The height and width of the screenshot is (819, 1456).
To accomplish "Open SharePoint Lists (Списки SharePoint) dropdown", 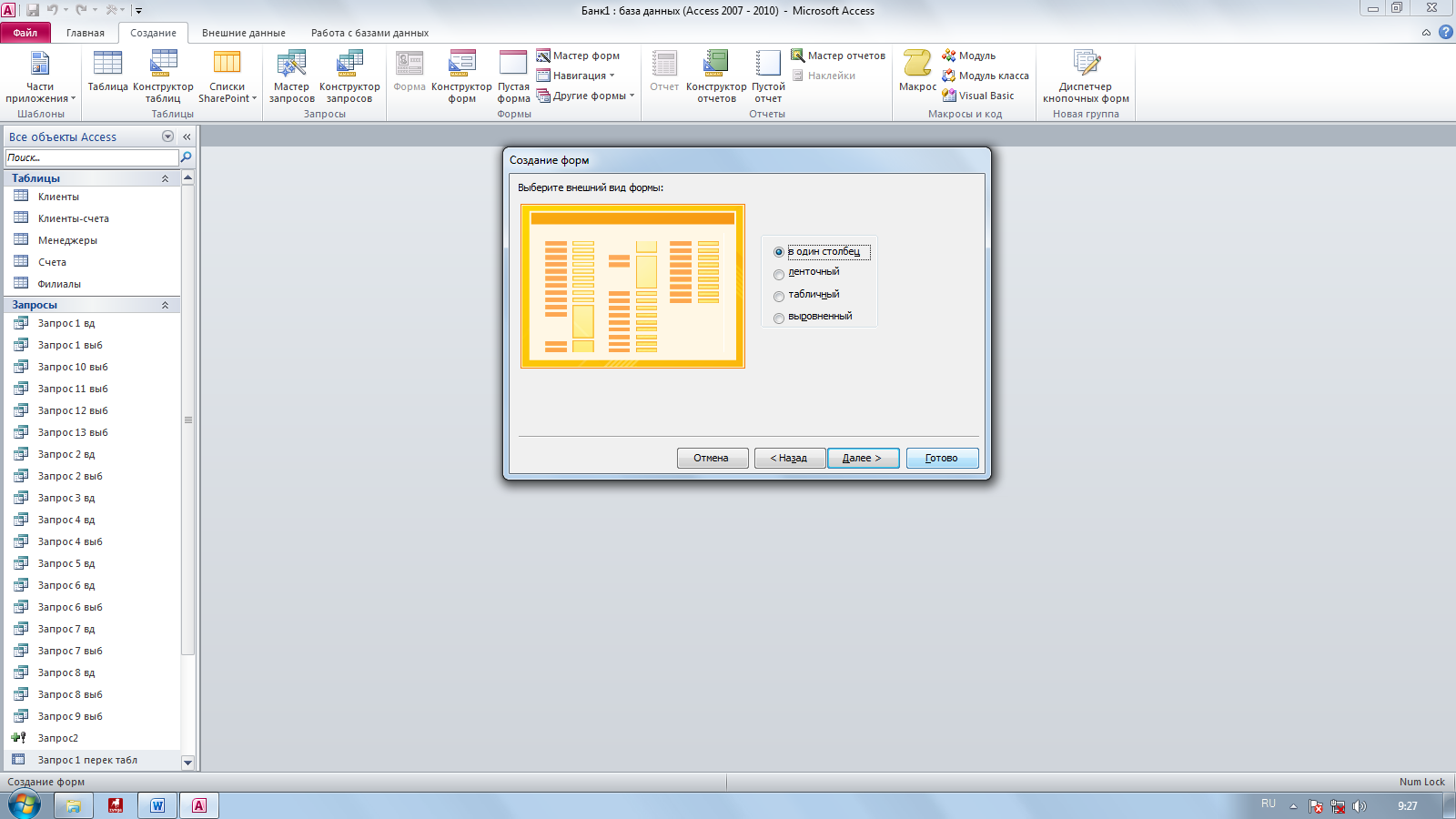I will point(227,76).
